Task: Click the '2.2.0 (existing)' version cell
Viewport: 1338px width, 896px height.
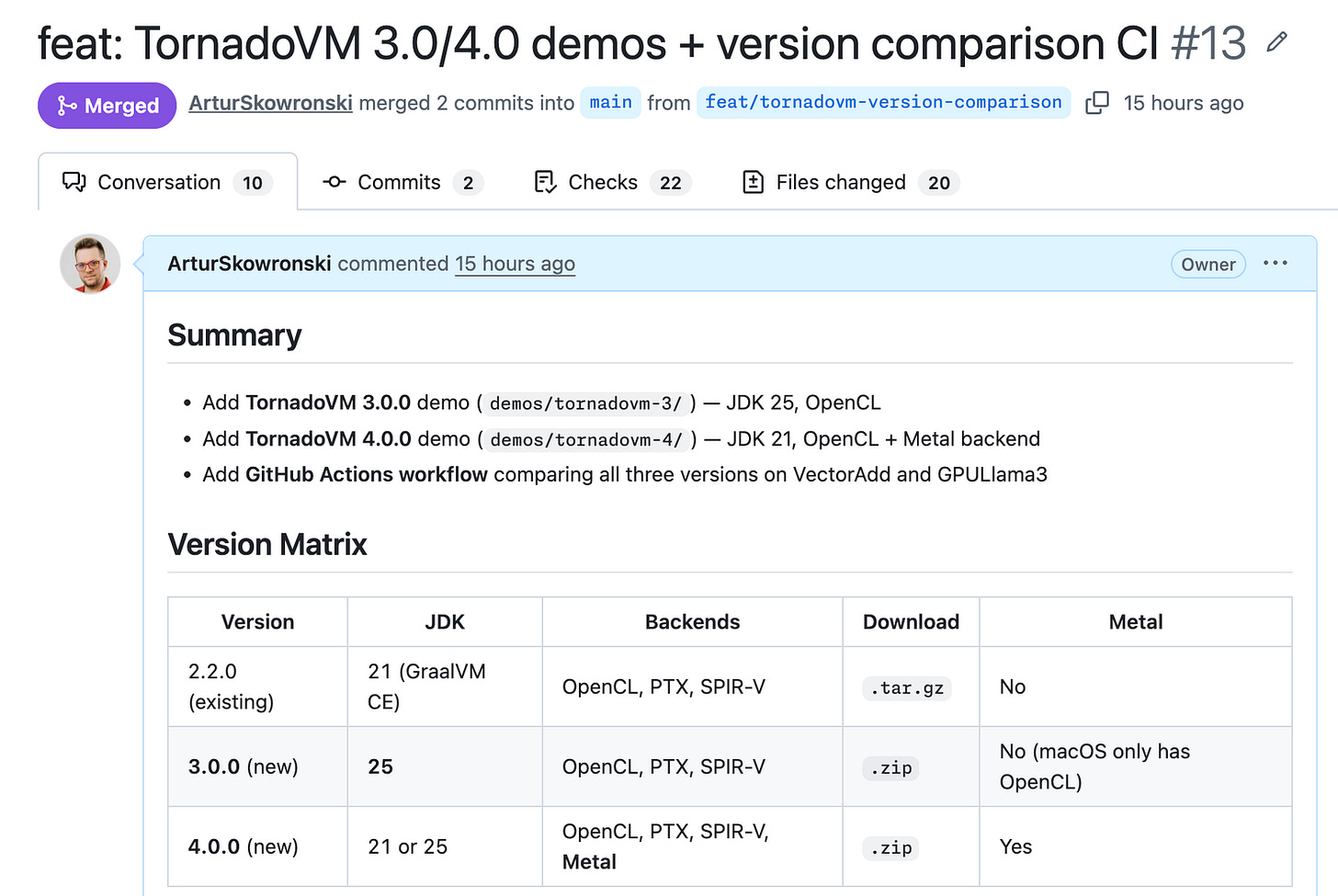Action: (x=257, y=686)
